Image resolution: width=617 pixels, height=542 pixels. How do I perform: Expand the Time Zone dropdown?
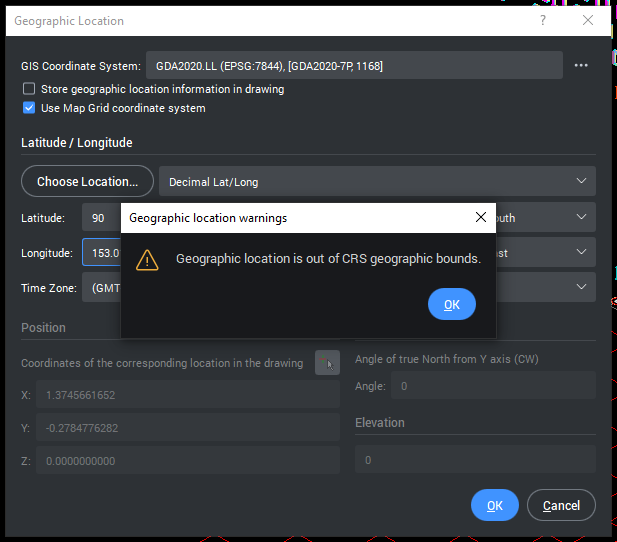pos(545,287)
